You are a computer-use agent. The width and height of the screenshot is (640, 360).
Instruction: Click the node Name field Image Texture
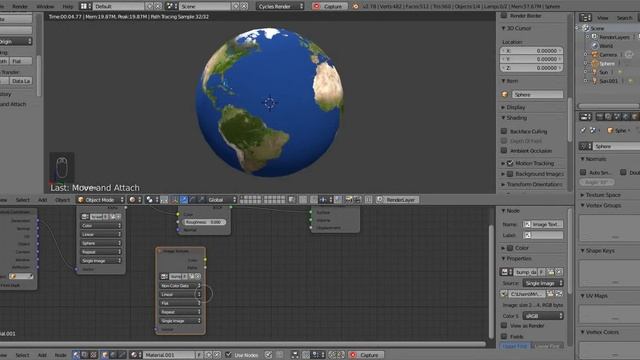[x=543, y=224]
